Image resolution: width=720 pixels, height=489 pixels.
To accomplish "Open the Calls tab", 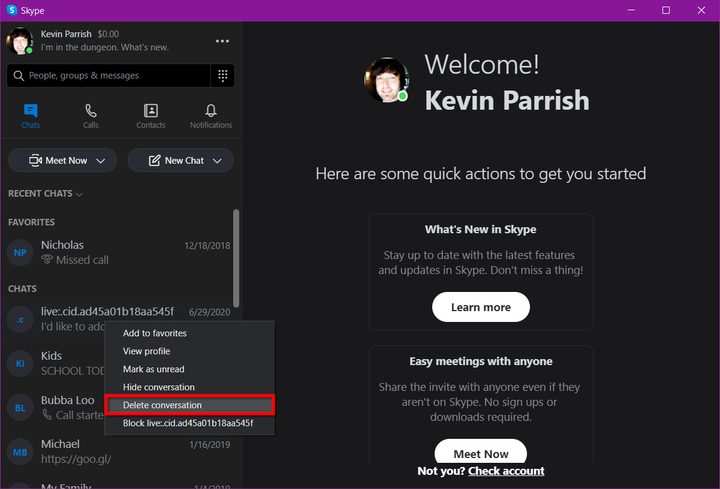I will tap(90, 116).
